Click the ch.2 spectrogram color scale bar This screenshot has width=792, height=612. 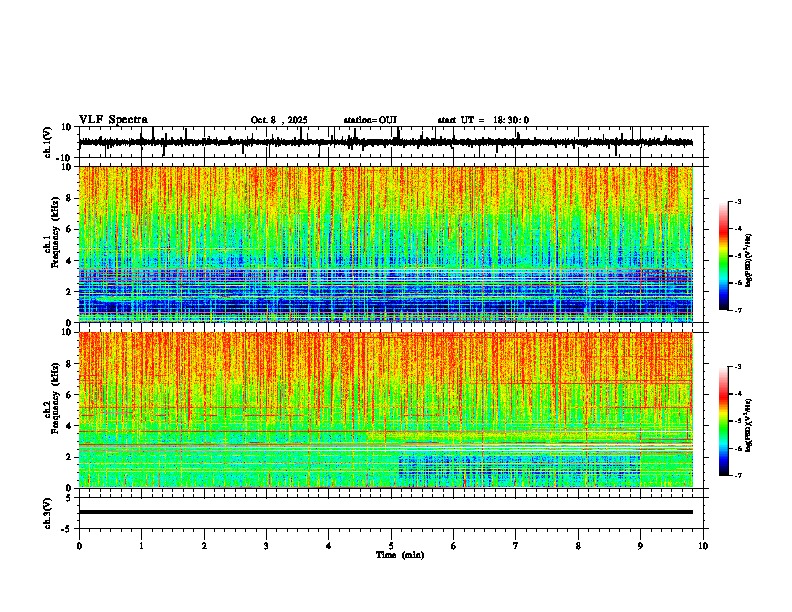tap(724, 421)
